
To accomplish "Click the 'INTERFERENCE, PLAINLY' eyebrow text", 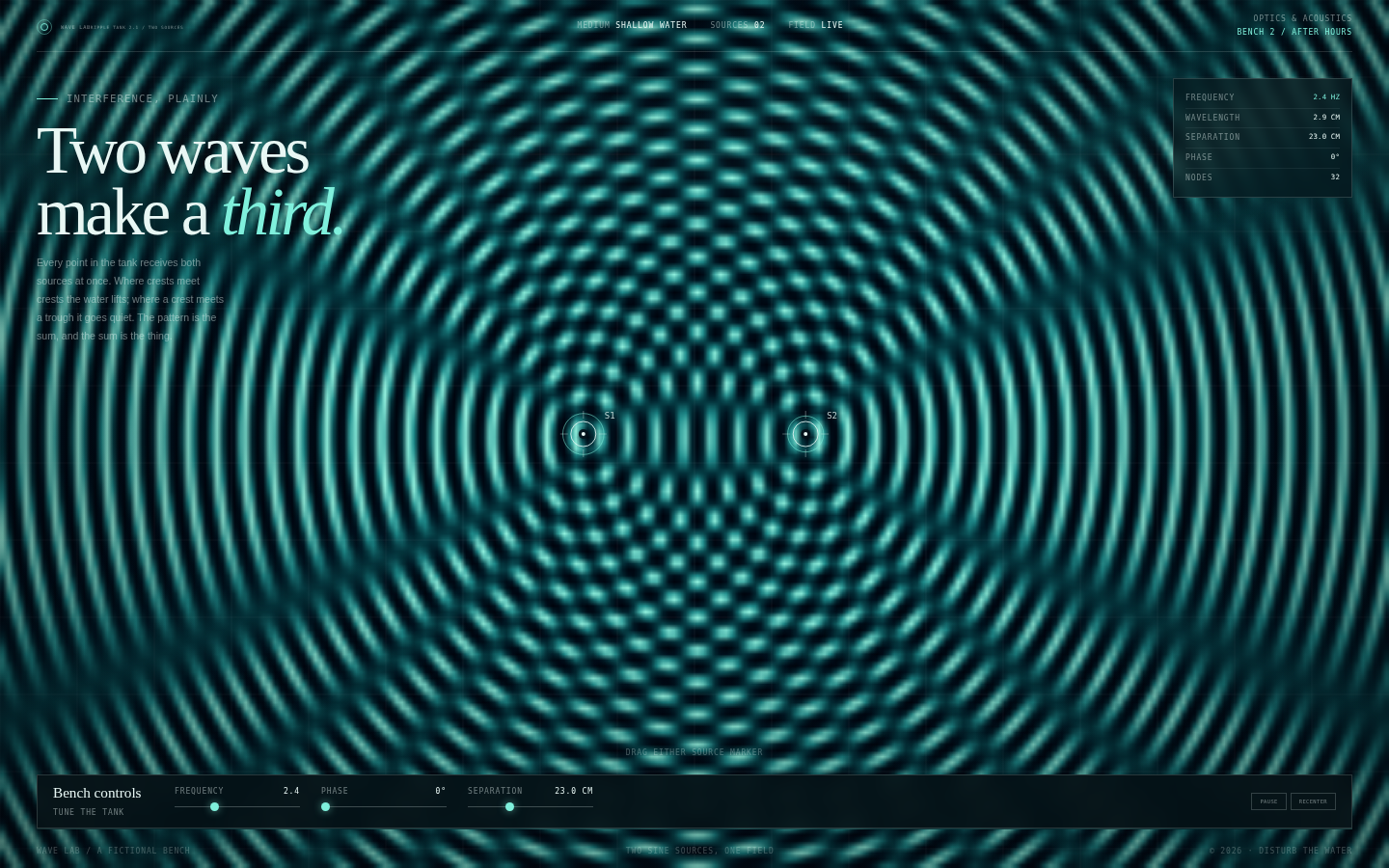I will click(x=143, y=98).
